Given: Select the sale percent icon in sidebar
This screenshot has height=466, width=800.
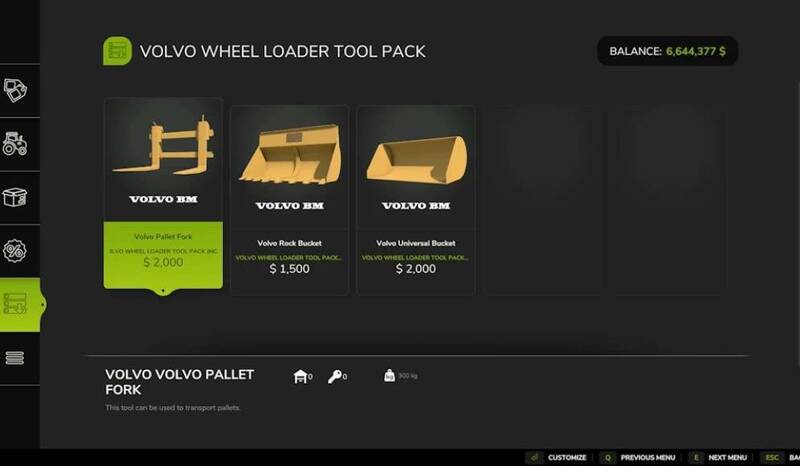Looking at the screenshot, I should pyautogui.click(x=15, y=251).
